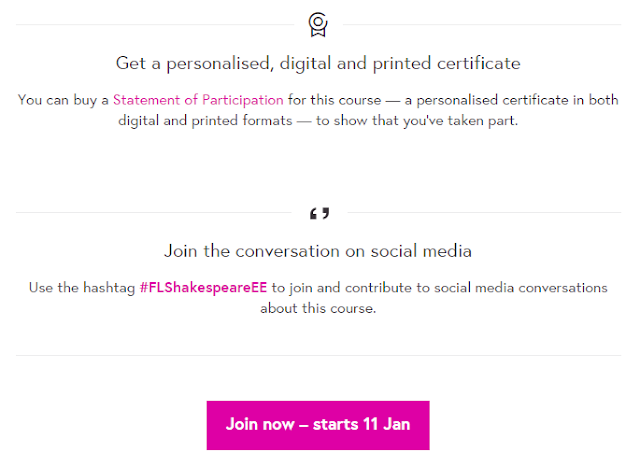This screenshot has height=467, width=640.
Task: Click the certificate rosette icon
Action: point(318,24)
